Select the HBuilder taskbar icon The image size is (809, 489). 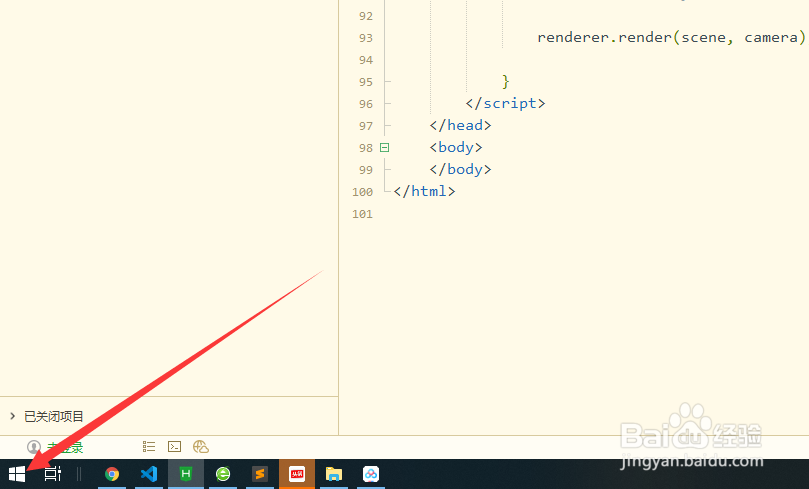(186, 474)
